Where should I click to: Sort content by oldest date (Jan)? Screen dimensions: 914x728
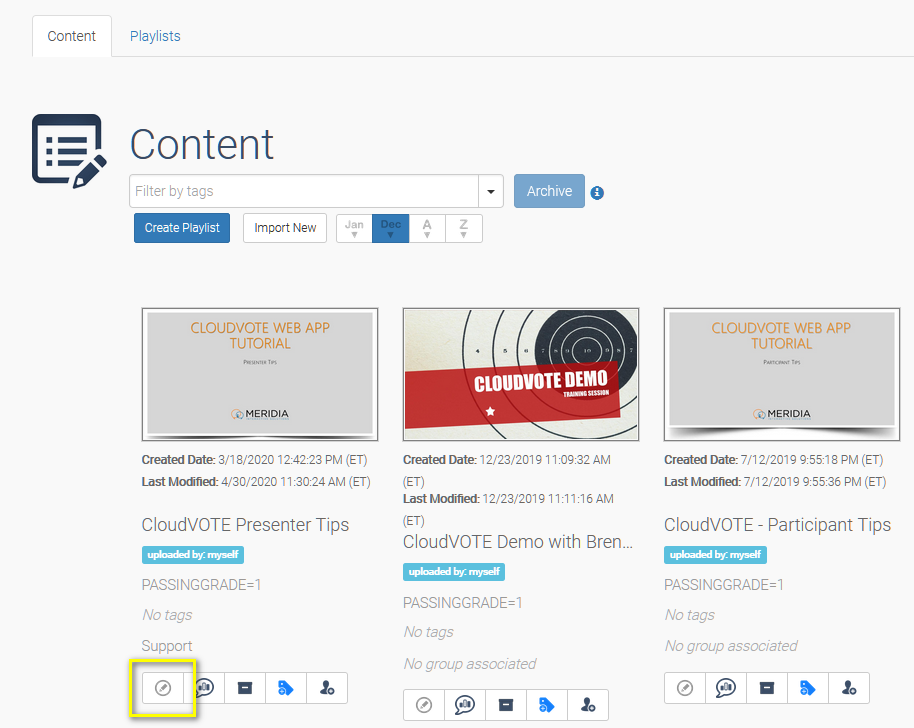(354, 228)
